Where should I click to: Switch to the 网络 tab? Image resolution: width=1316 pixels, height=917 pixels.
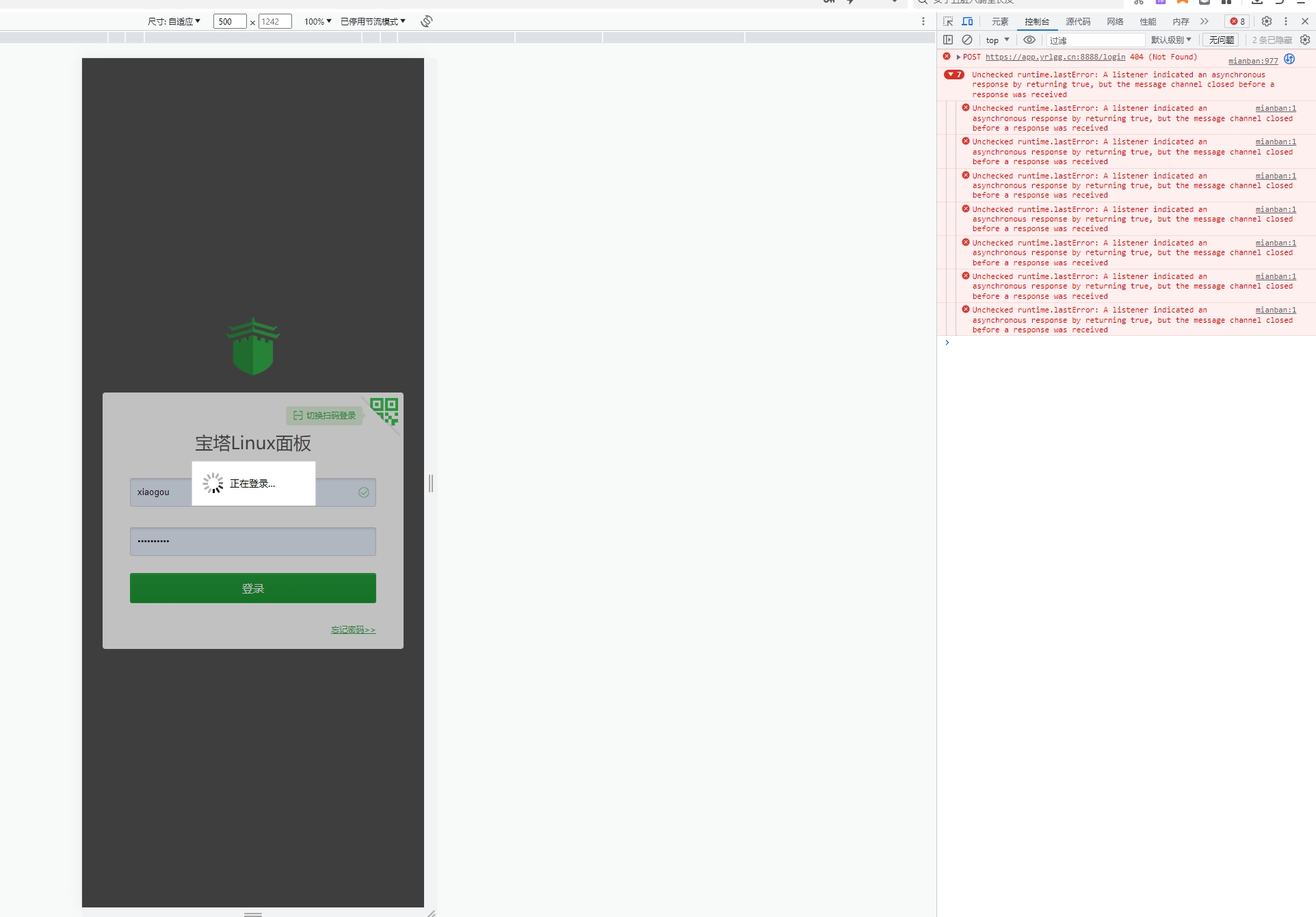(1115, 21)
